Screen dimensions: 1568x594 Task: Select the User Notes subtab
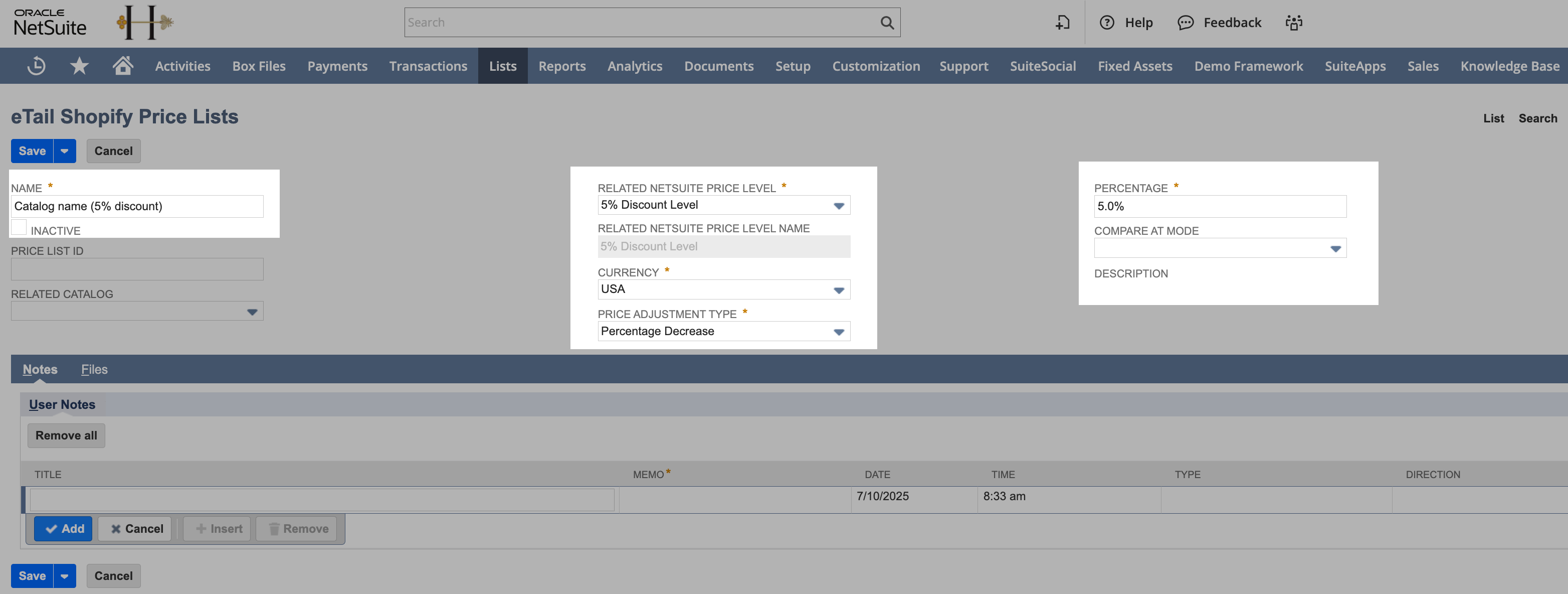[x=62, y=404]
